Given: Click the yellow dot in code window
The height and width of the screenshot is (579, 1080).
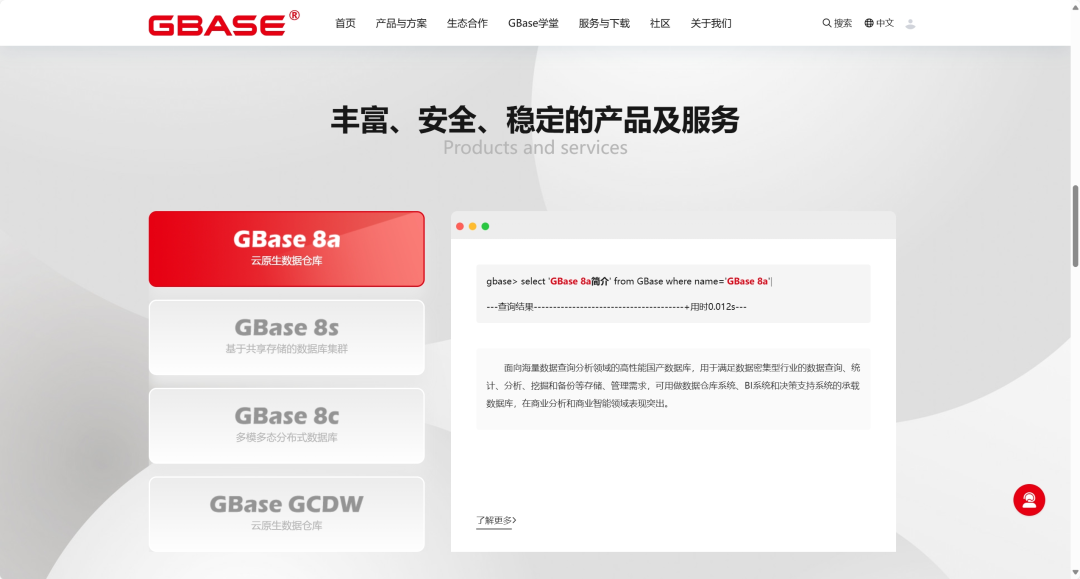Looking at the screenshot, I should [x=472, y=227].
